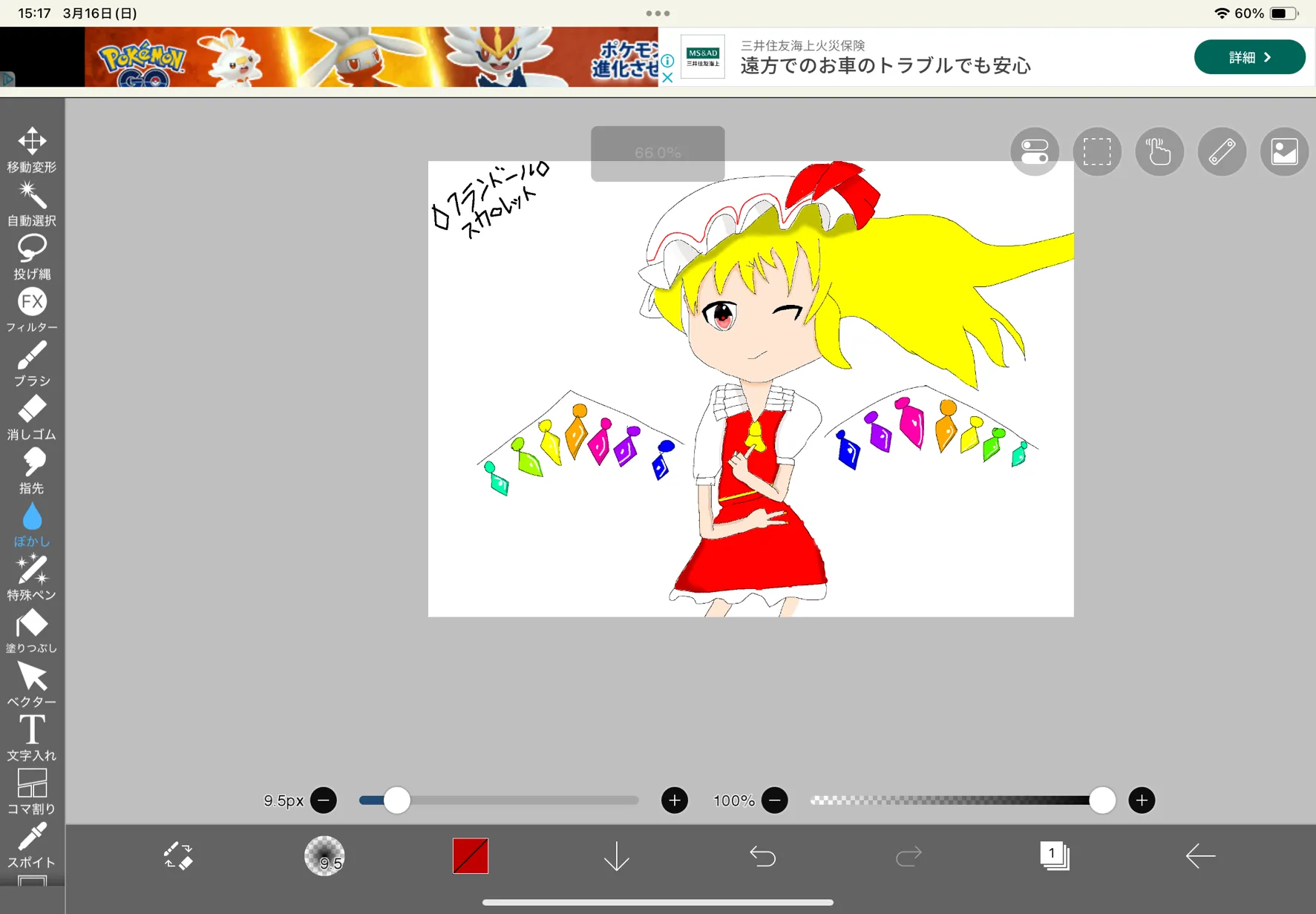The height and width of the screenshot is (914, 1316).
Task: Select the 指先 smudge tool
Action: coord(32,470)
